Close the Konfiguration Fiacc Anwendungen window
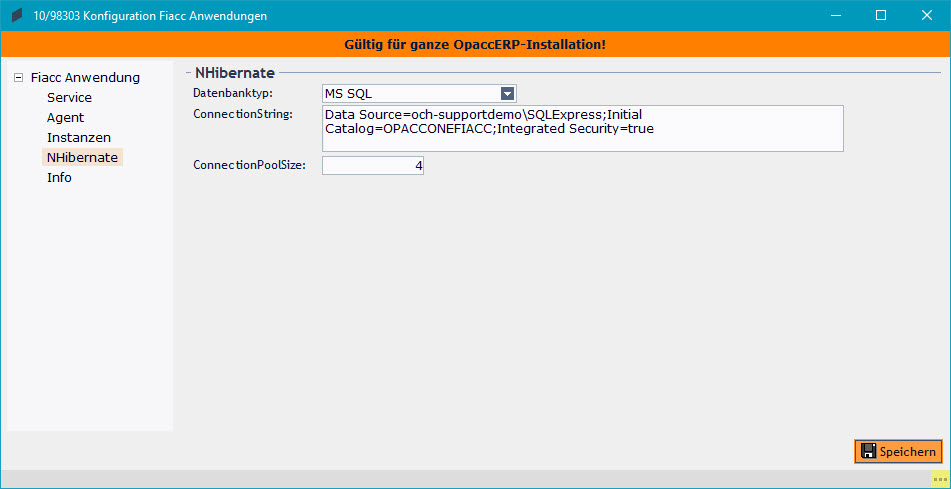The image size is (951, 489). point(927,16)
